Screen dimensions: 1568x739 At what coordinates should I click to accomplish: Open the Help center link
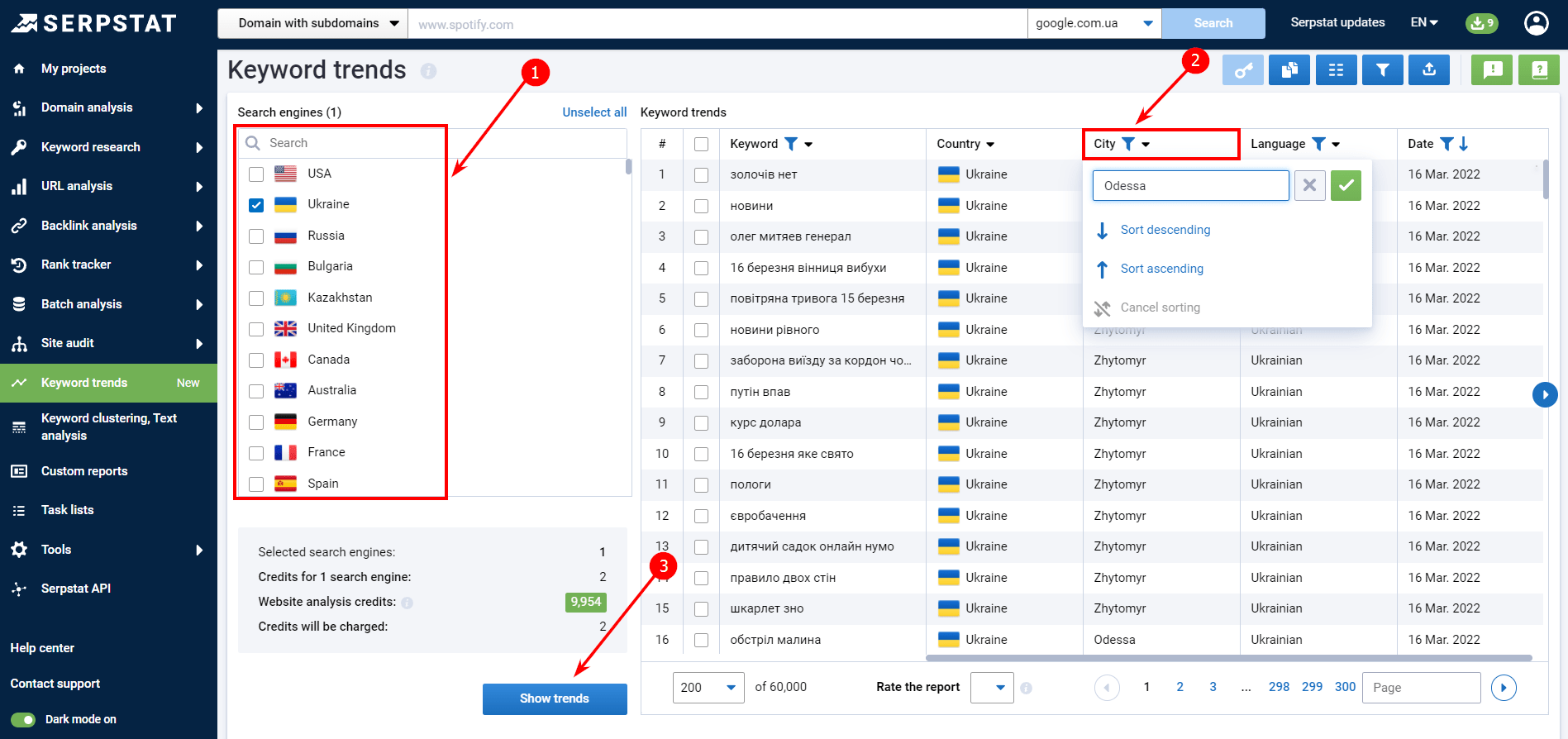42,648
